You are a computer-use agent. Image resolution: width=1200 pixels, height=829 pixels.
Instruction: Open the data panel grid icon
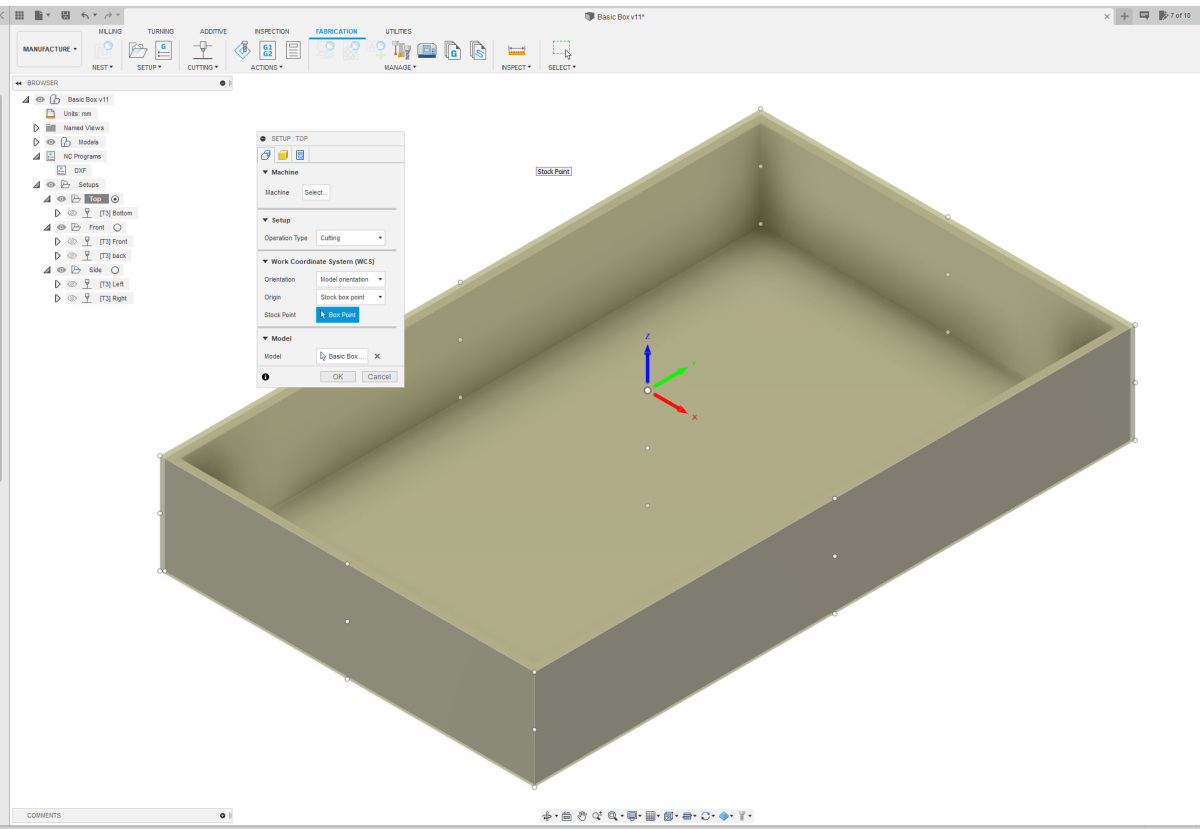click(19, 16)
